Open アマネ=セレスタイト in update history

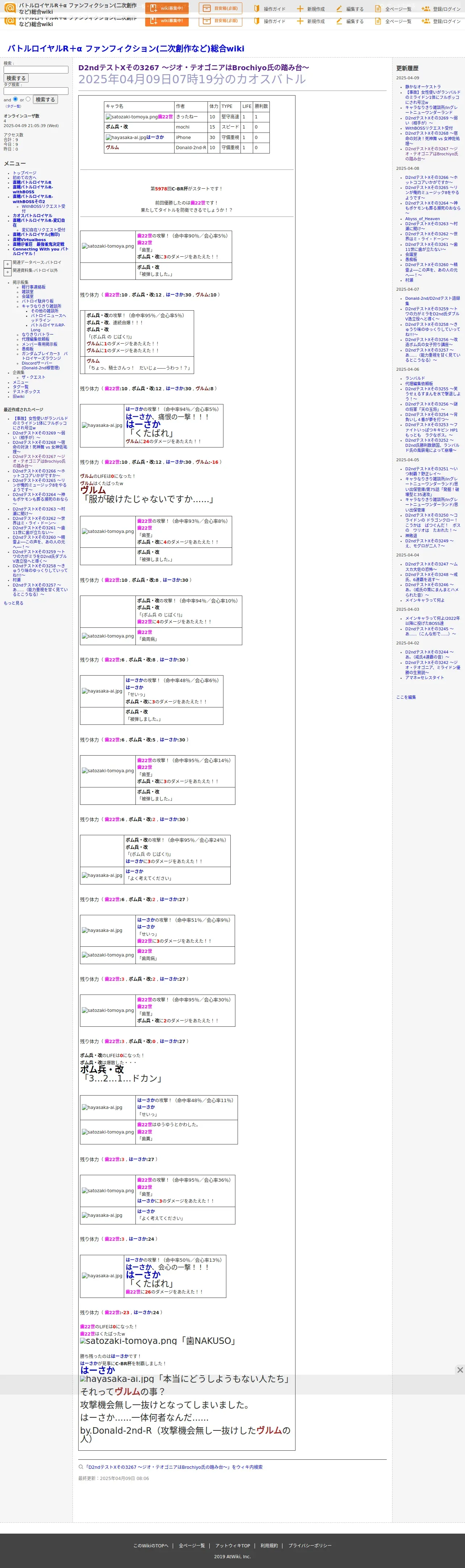tap(425, 677)
